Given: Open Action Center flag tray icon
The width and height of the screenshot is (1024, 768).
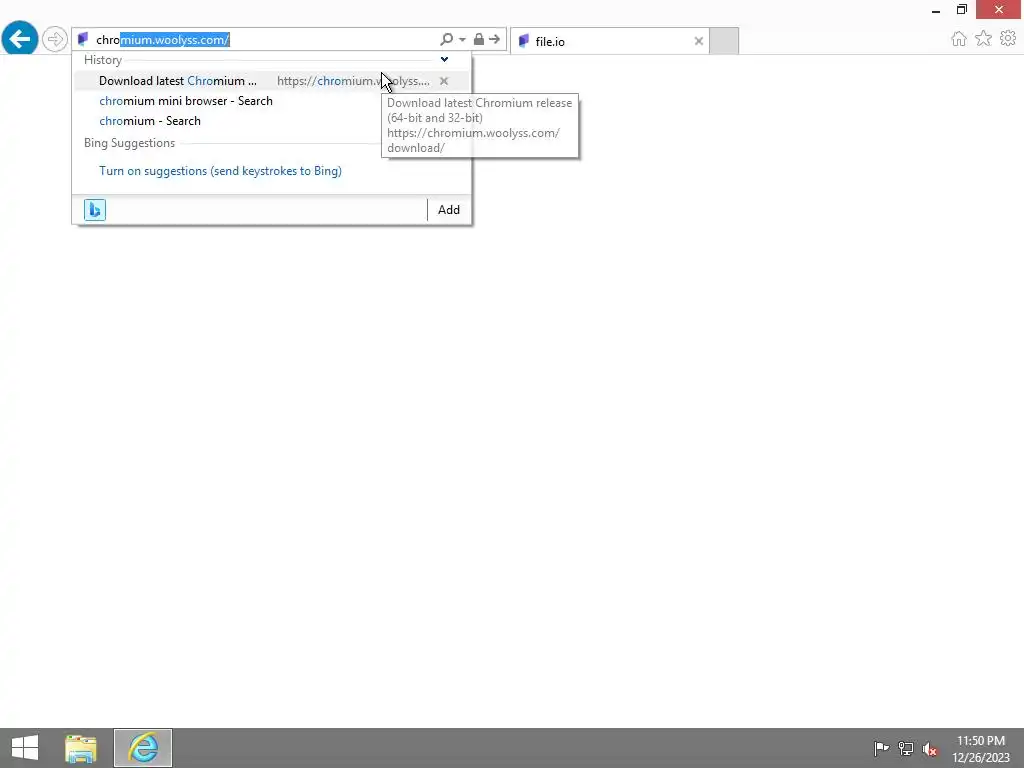Looking at the screenshot, I should [881, 748].
